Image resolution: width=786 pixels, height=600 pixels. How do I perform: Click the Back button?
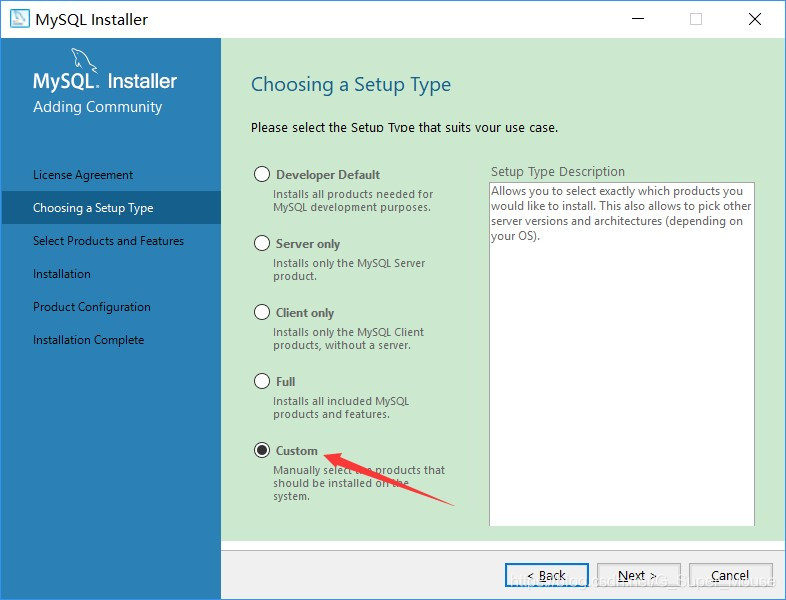547,575
